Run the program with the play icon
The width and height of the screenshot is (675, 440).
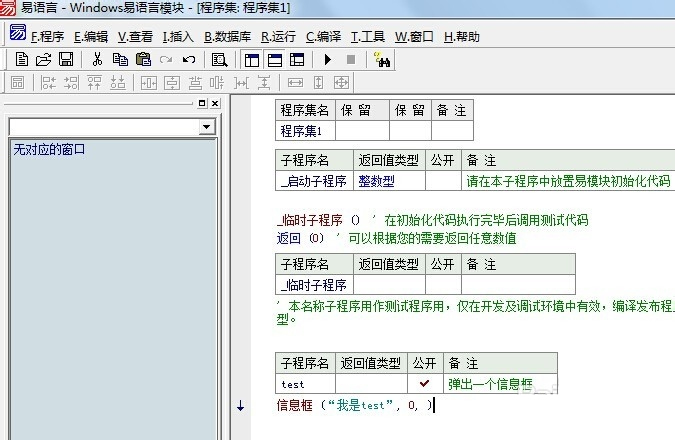(x=327, y=60)
